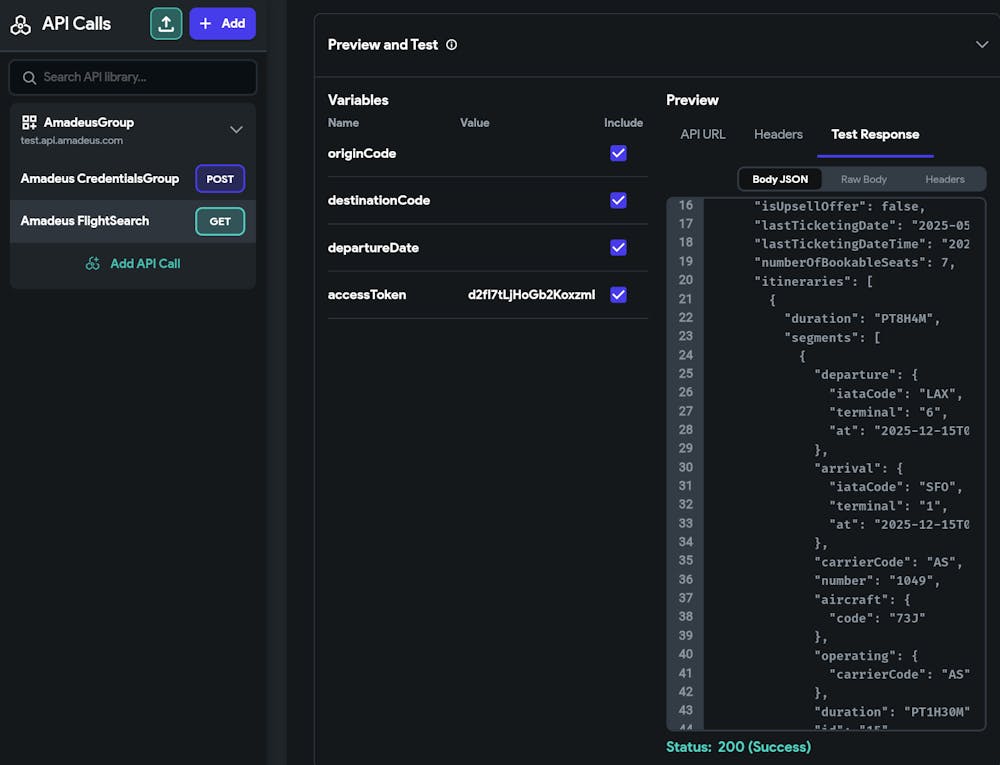Click the teal upload/import icon

click(166, 23)
